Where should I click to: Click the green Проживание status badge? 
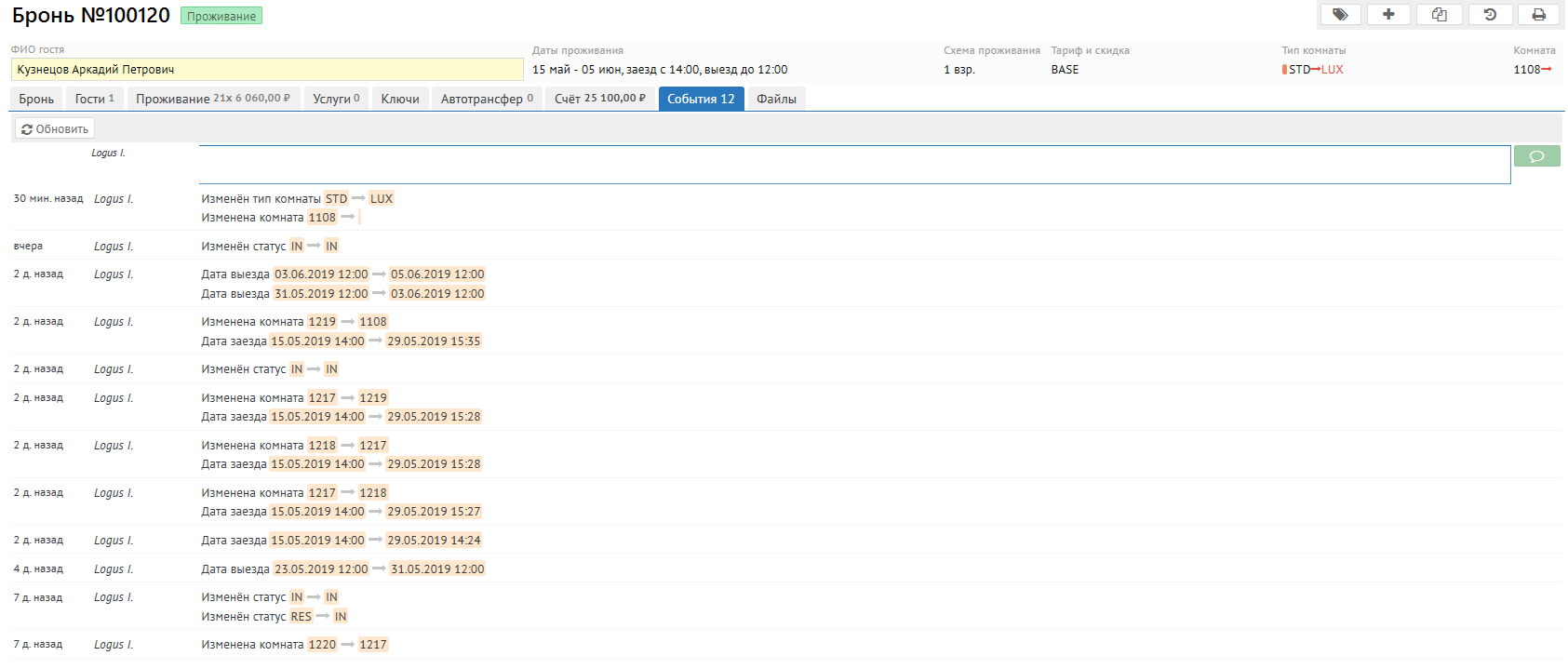(221, 16)
